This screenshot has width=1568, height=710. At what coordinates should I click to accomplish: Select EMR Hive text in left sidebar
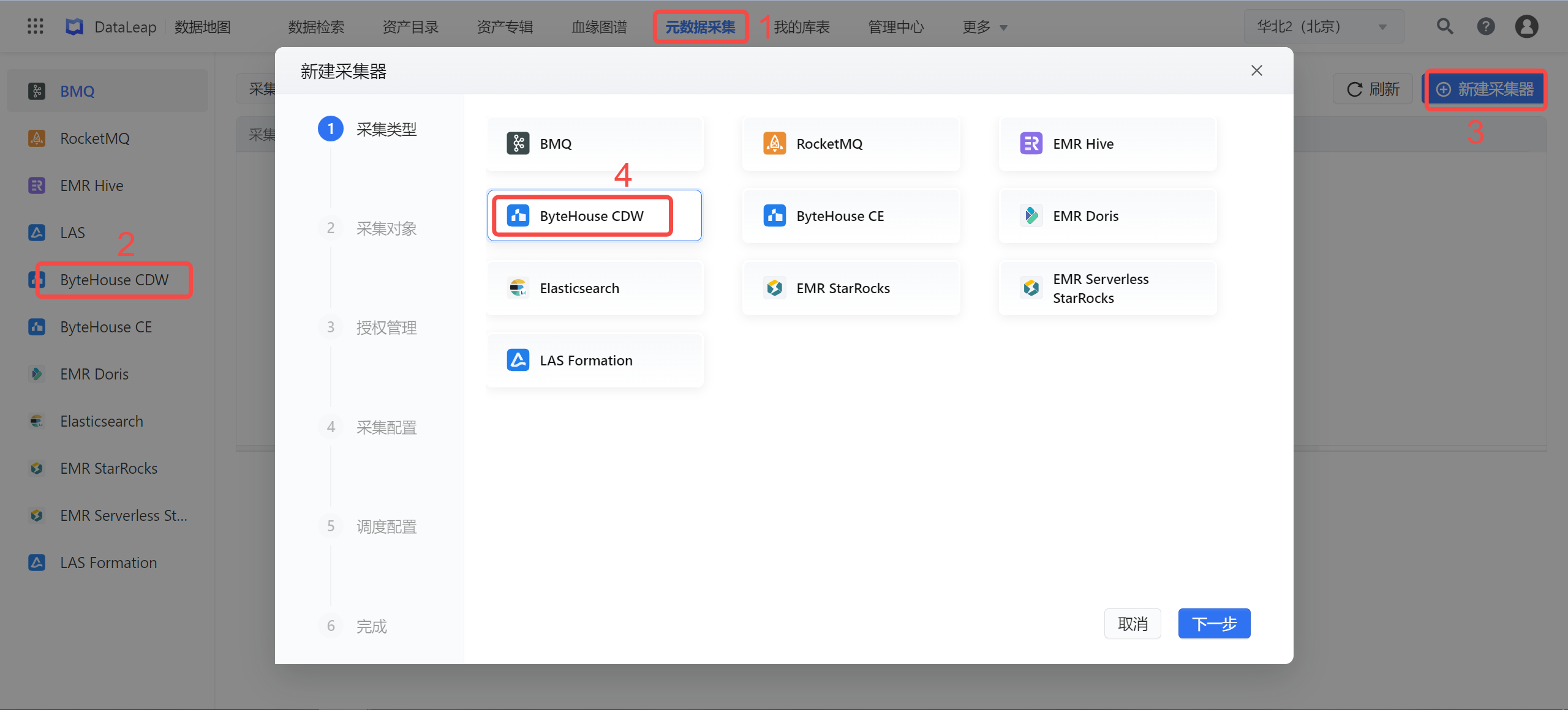coord(91,185)
